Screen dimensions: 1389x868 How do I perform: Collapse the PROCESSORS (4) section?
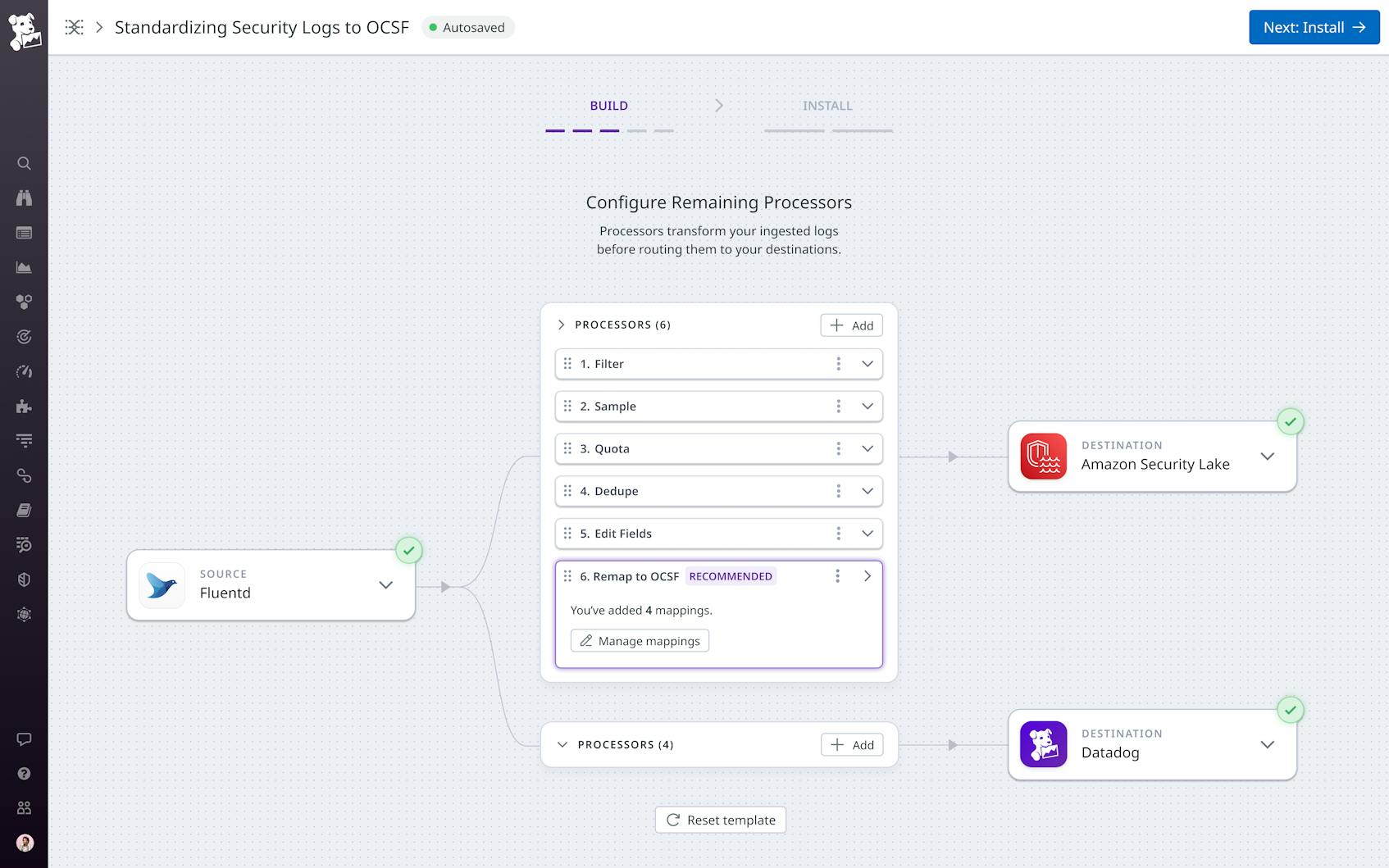point(562,744)
